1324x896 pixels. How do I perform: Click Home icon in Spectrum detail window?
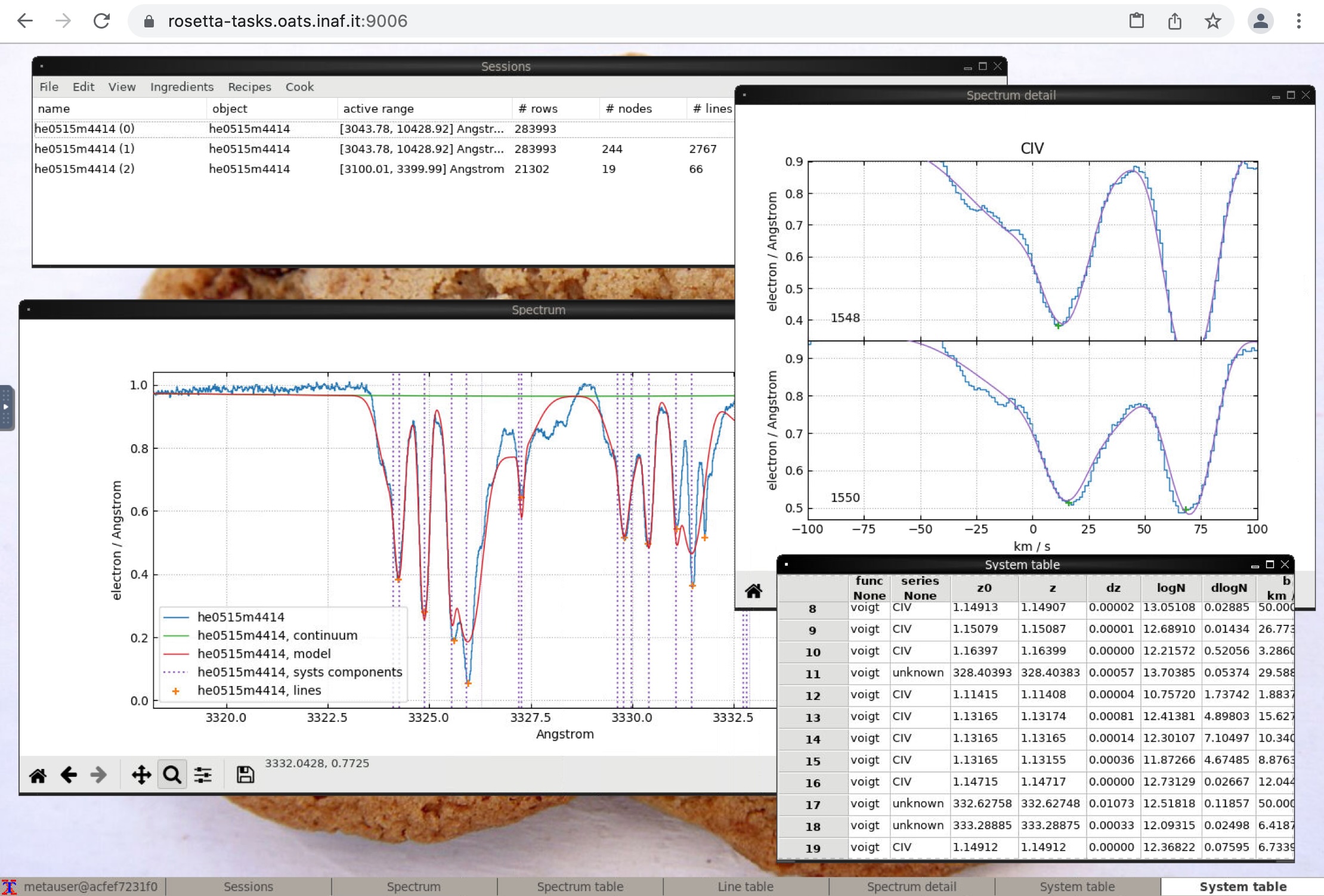[753, 591]
